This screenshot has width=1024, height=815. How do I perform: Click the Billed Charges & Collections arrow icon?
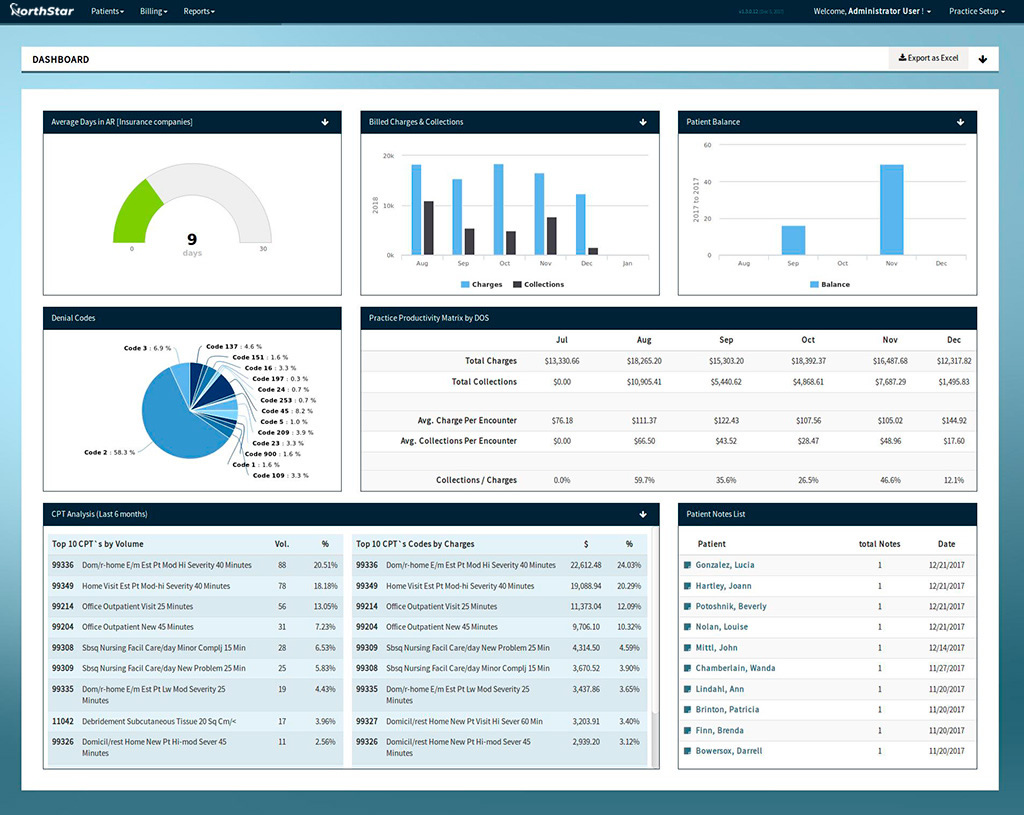coord(643,122)
